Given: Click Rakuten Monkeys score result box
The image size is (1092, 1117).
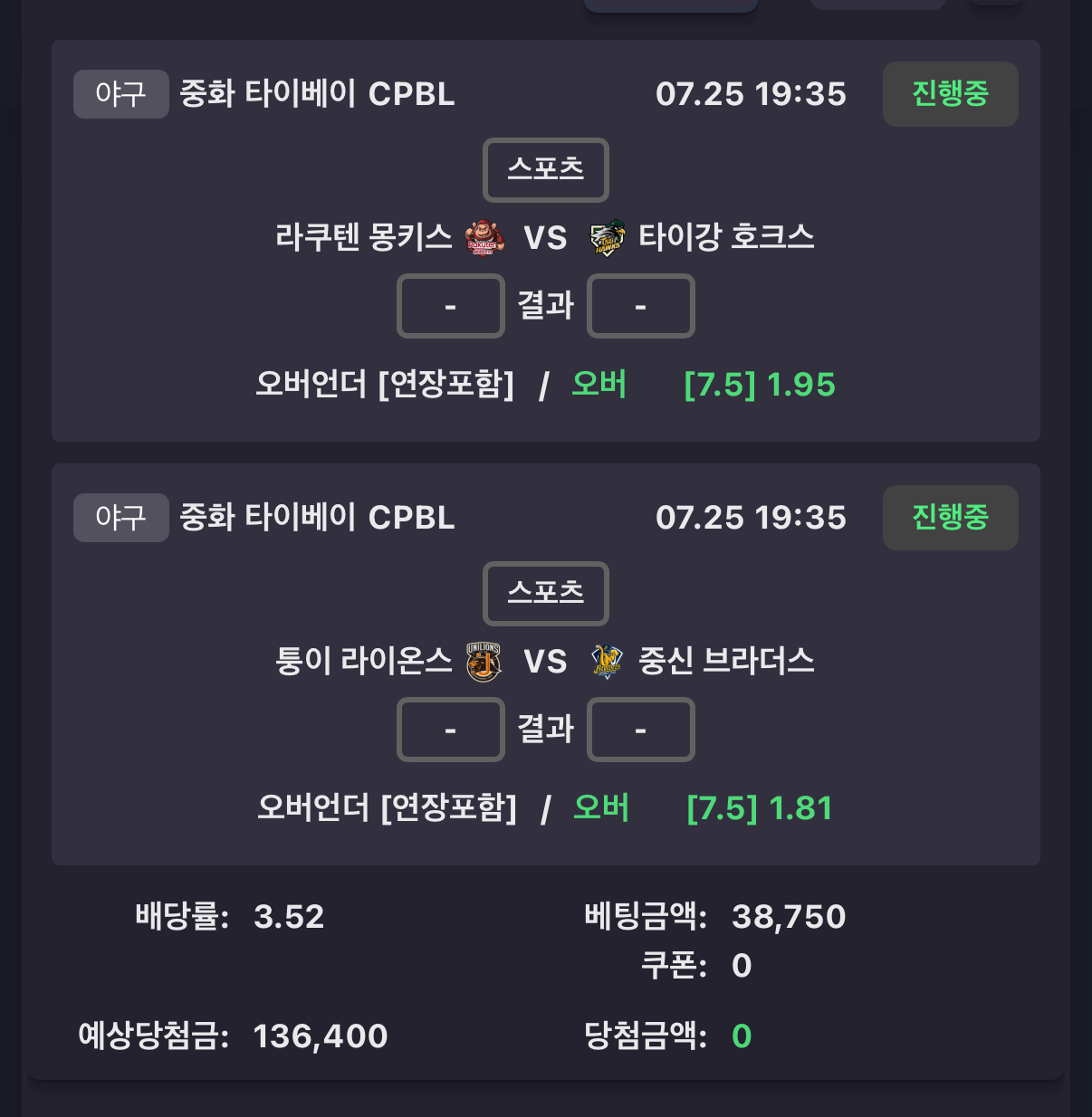Looking at the screenshot, I should pyautogui.click(x=451, y=306).
